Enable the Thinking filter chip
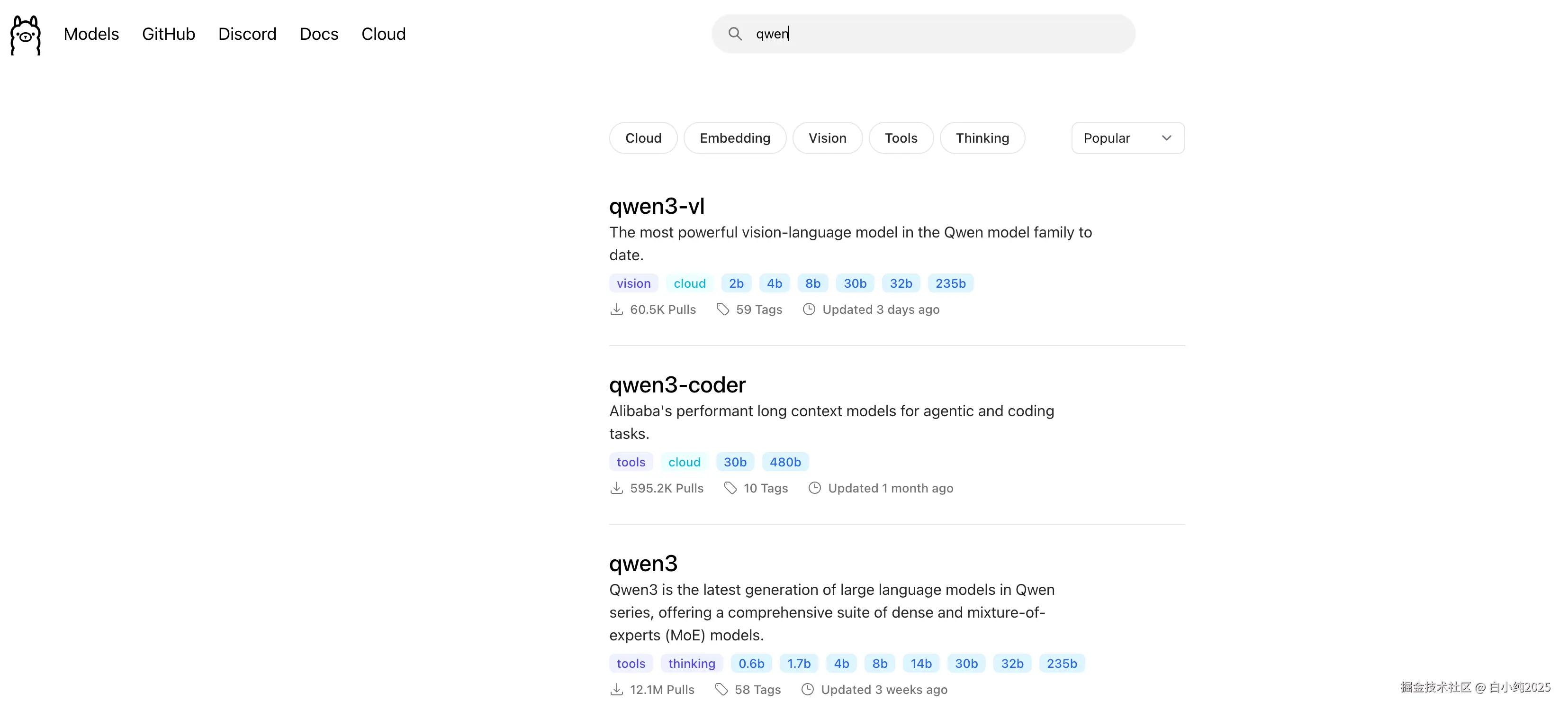This screenshot has height=711, width=1568. tap(982, 138)
